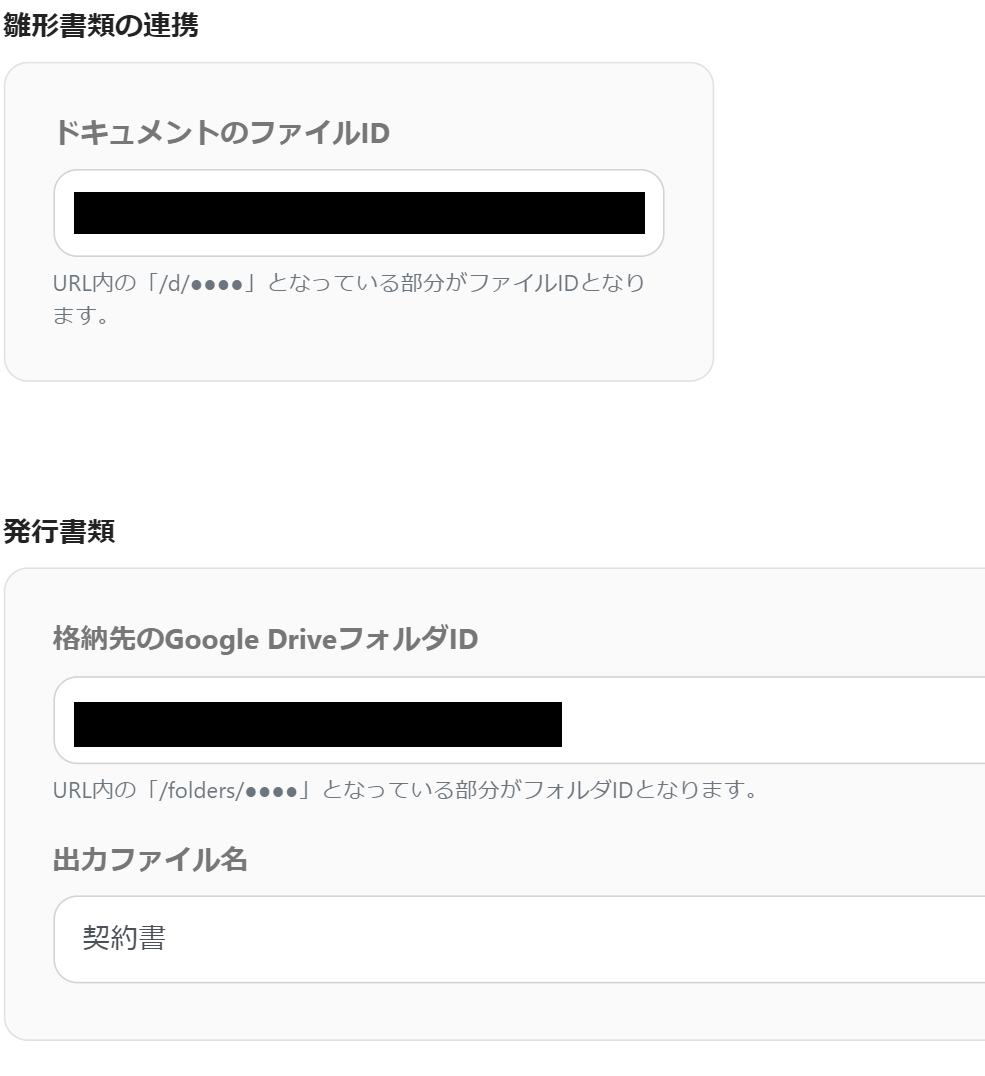Click the 出力ファイル名 label

[150, 858]
